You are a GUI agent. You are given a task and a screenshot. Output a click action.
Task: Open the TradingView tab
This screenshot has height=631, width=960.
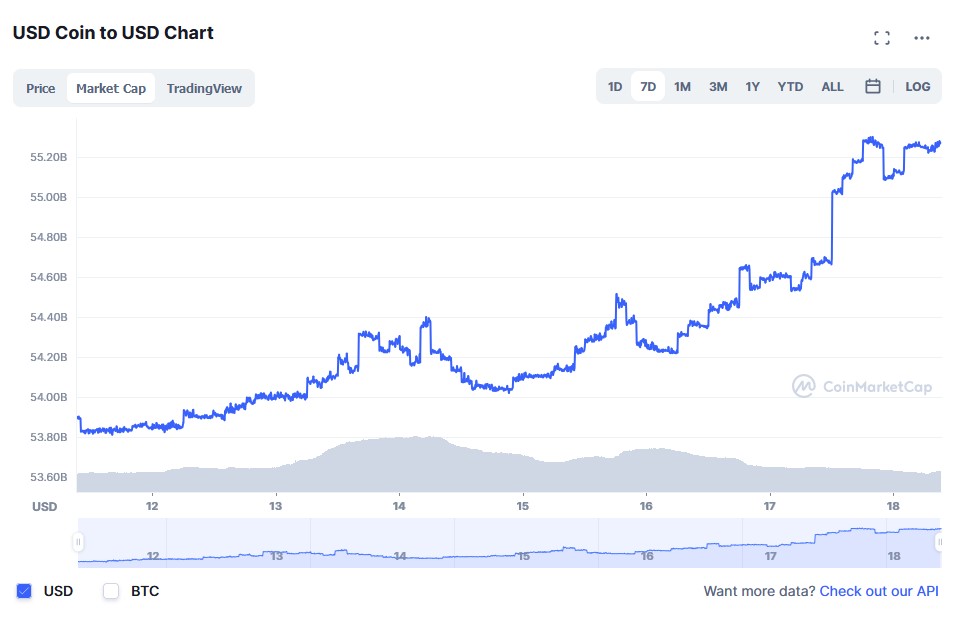click(x=204, y=88)
